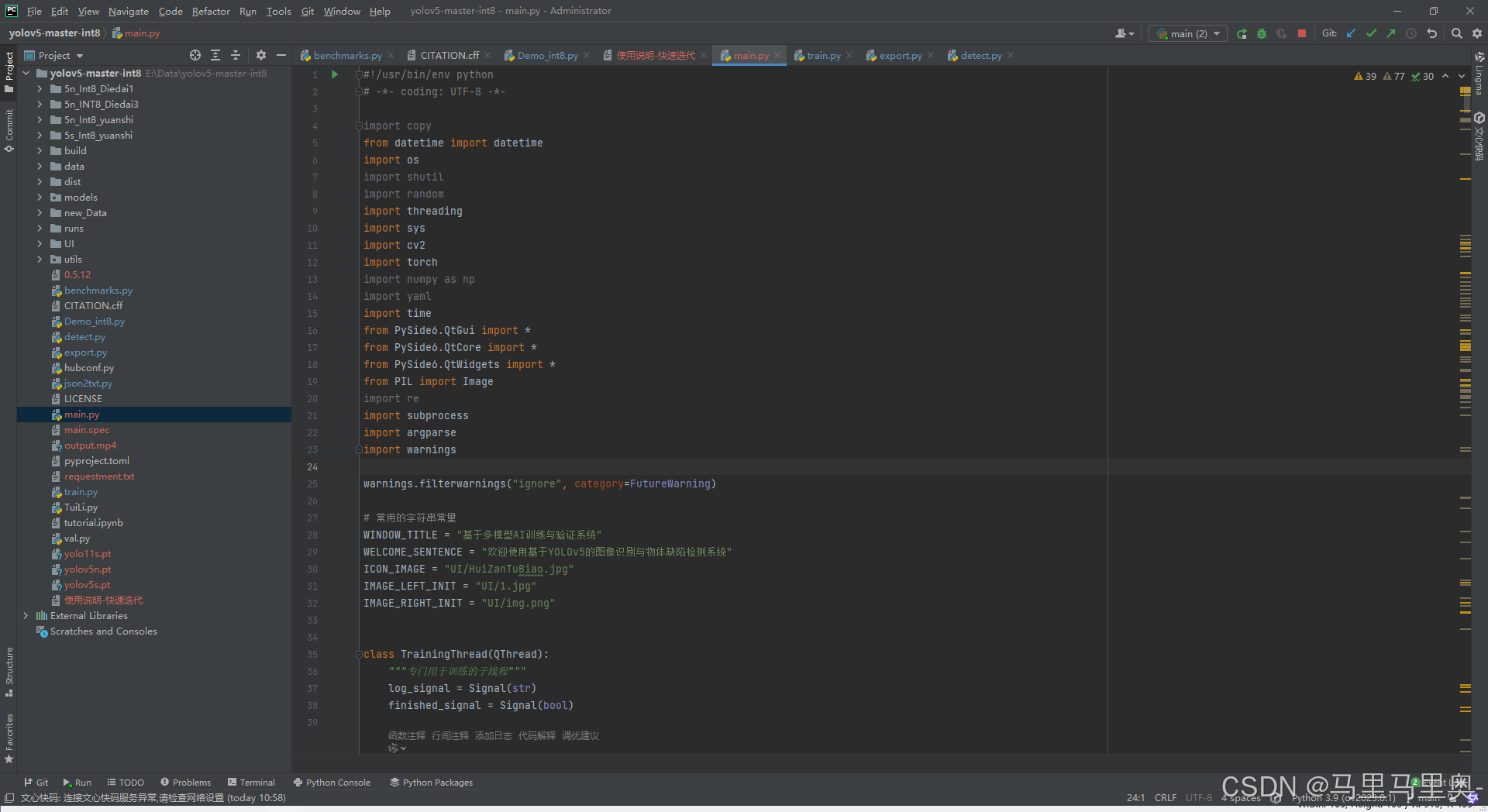Close the main.py editor tab
The width and height of the screenshot is (1488, 812).
click(x=777, y=55)
